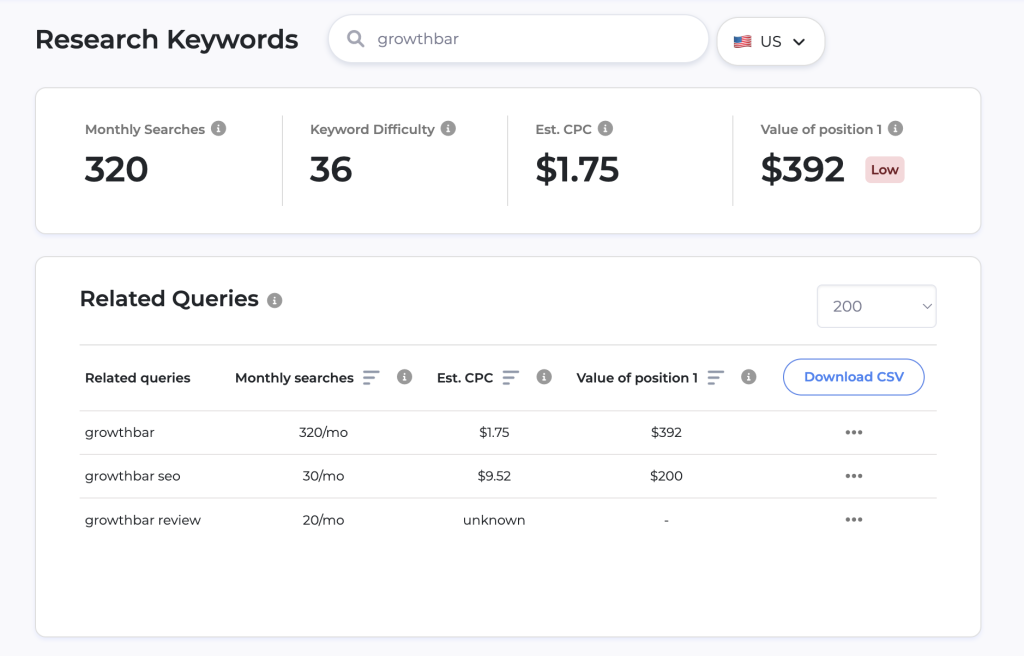Viewport: 1024px width, 656px height.
Task: Click the $1.75 CPC table cell
Action: (494, 433)
